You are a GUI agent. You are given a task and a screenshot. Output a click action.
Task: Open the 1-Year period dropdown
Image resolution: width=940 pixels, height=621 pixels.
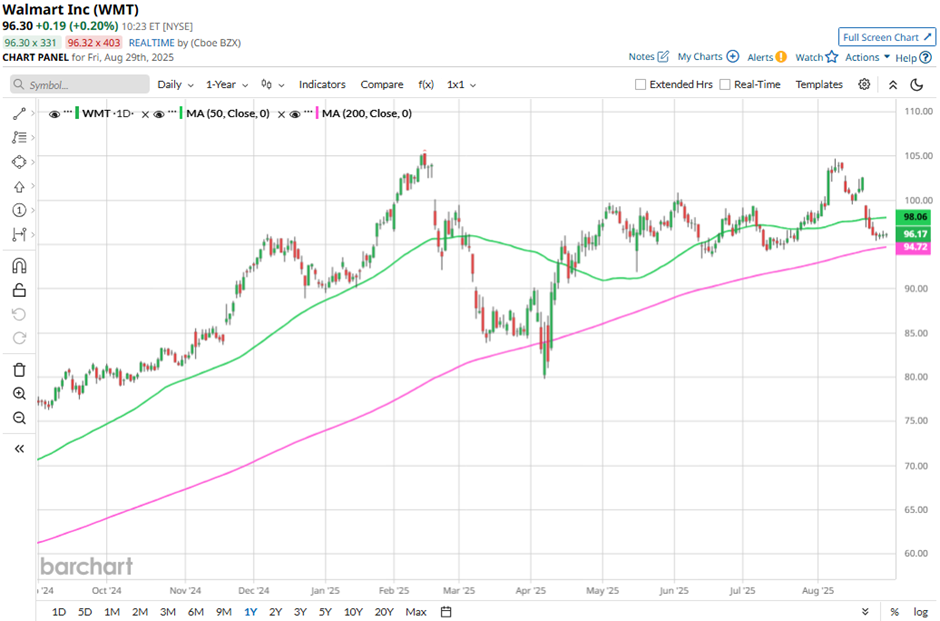[227, 85]
